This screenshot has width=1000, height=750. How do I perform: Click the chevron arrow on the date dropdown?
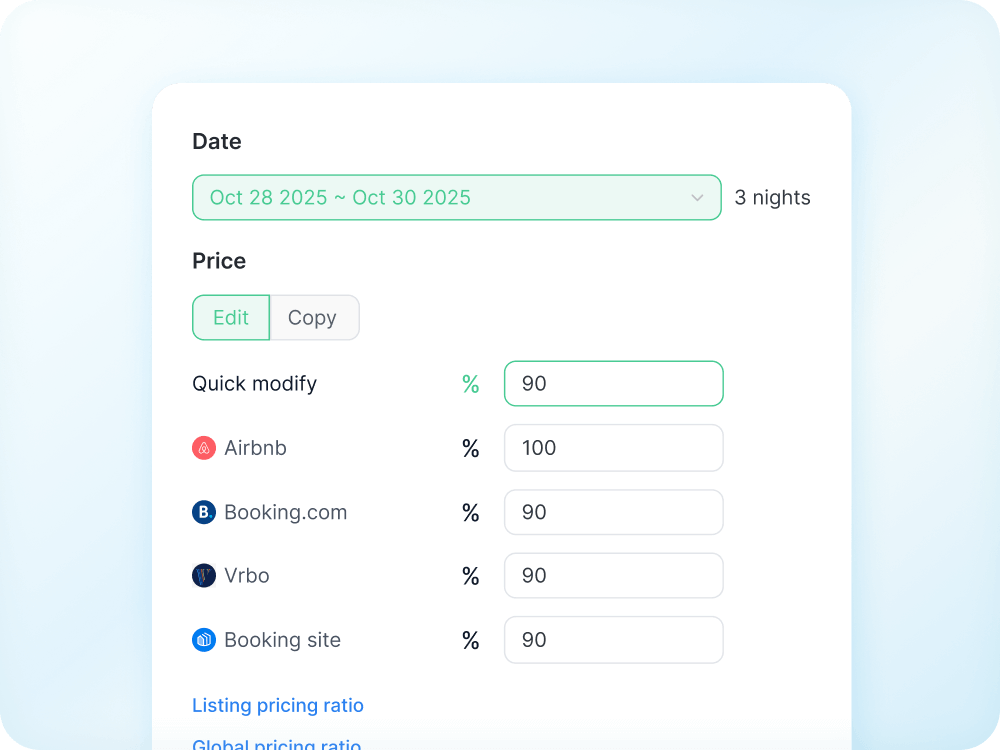(x=698, y=197)
